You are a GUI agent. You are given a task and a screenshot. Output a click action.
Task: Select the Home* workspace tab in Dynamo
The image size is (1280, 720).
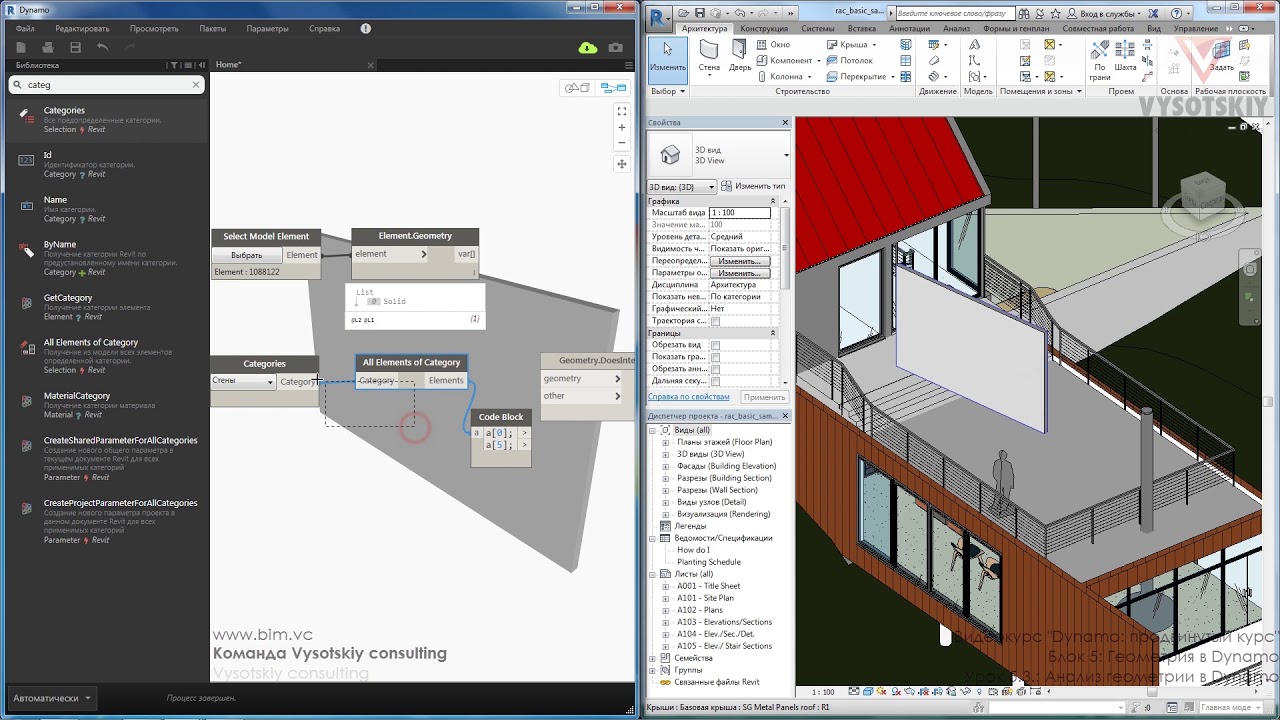coord(228,65)
